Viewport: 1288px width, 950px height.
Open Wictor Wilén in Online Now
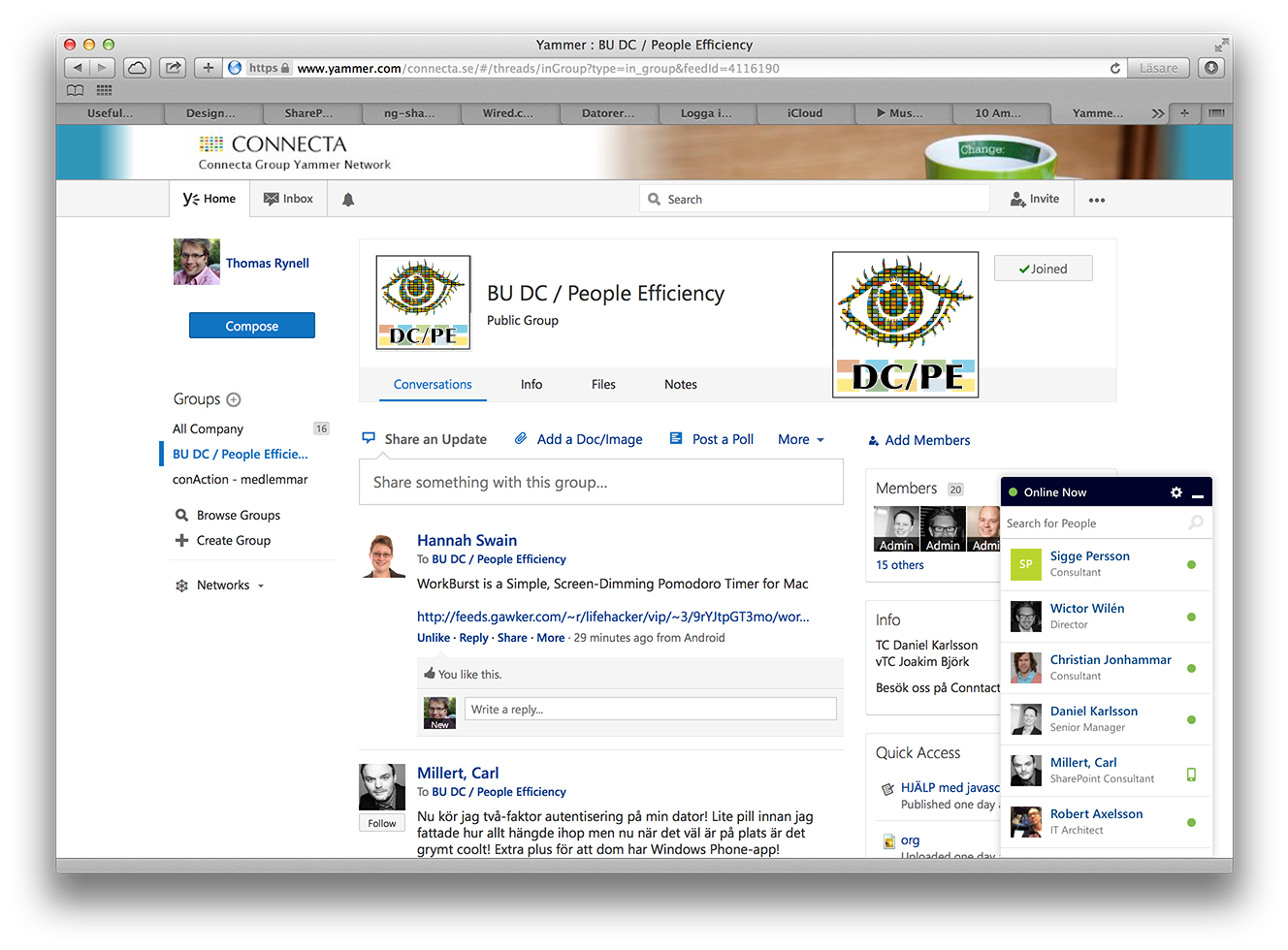pyautogui.click(x=1107, y=617)
